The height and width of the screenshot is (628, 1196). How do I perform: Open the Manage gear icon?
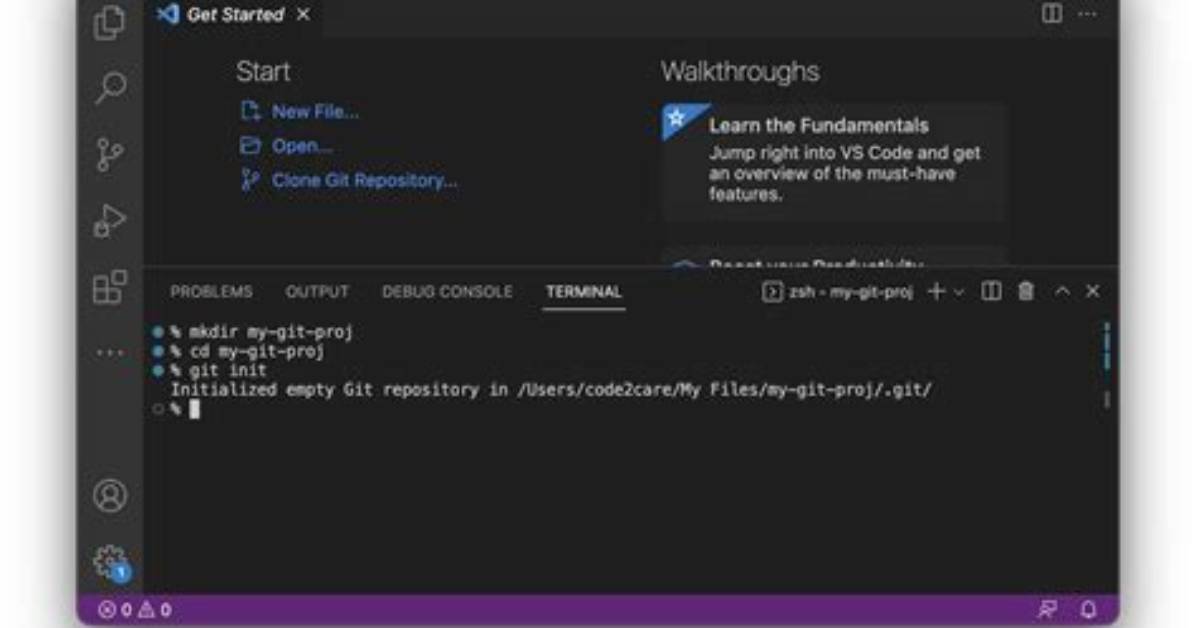(x=111, y=563)
